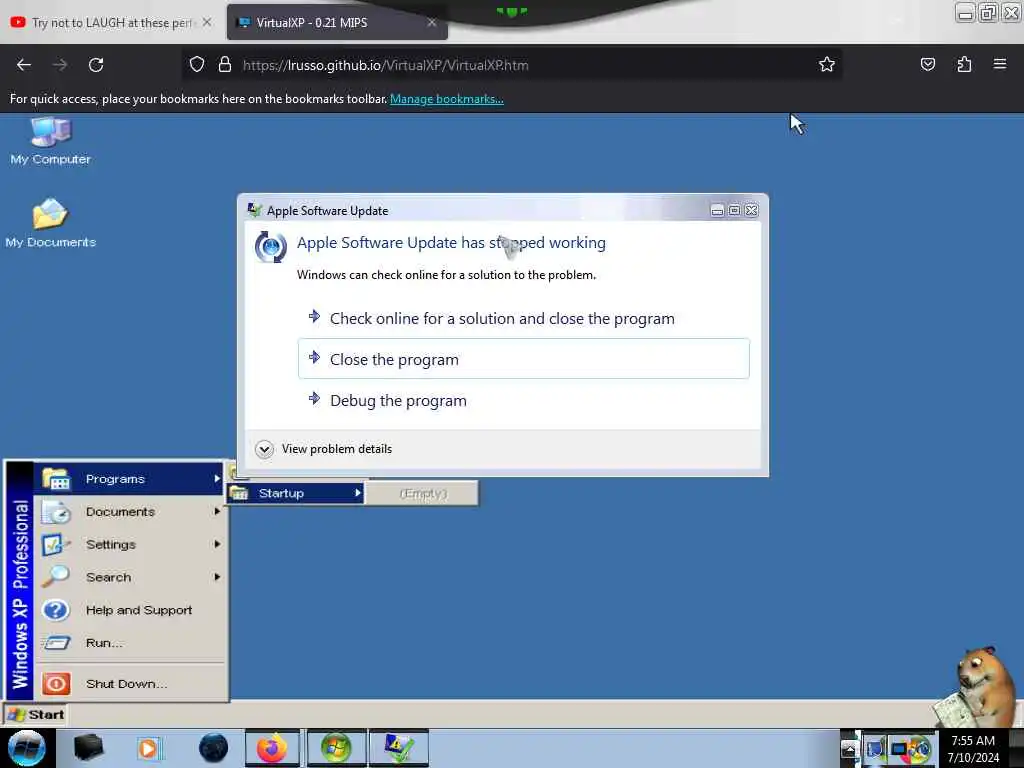
Task: Click the Settings control panel icon
Action: click(55, 545)
